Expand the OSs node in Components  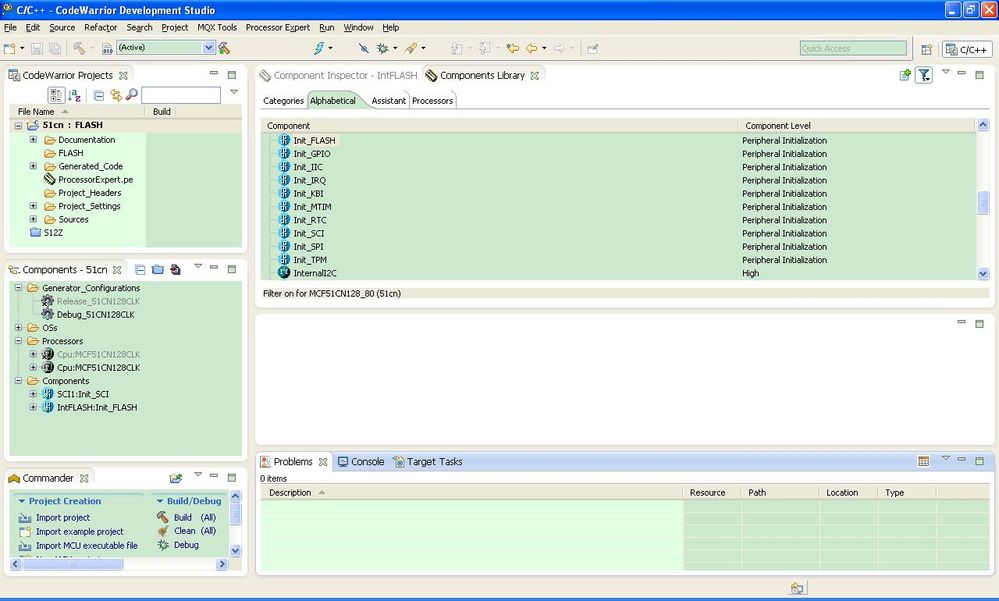tap(18, 328)
